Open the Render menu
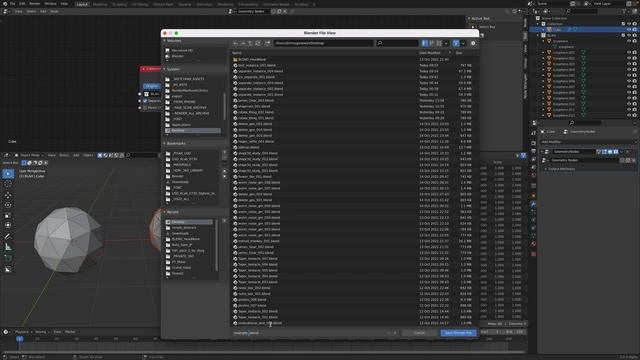This screenshot has height=360, width=640. pyautogui.click(x=35, y=4)
